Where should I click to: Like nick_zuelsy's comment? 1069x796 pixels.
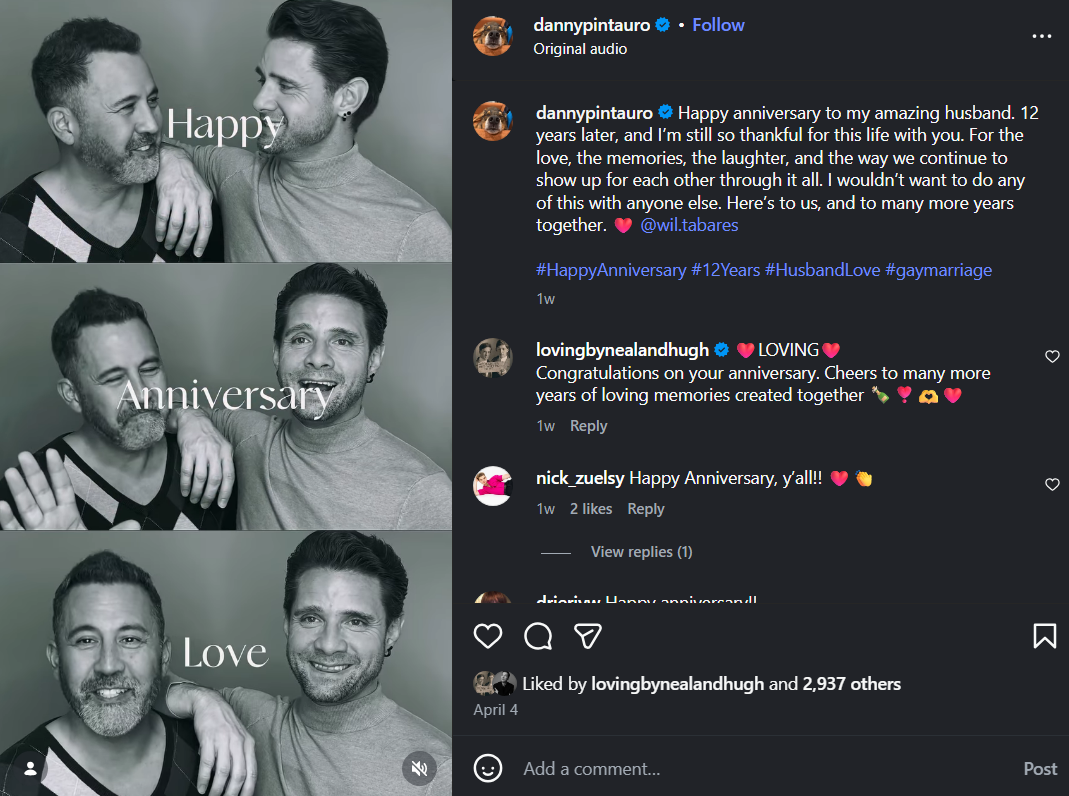click(x=1052, y=485)
